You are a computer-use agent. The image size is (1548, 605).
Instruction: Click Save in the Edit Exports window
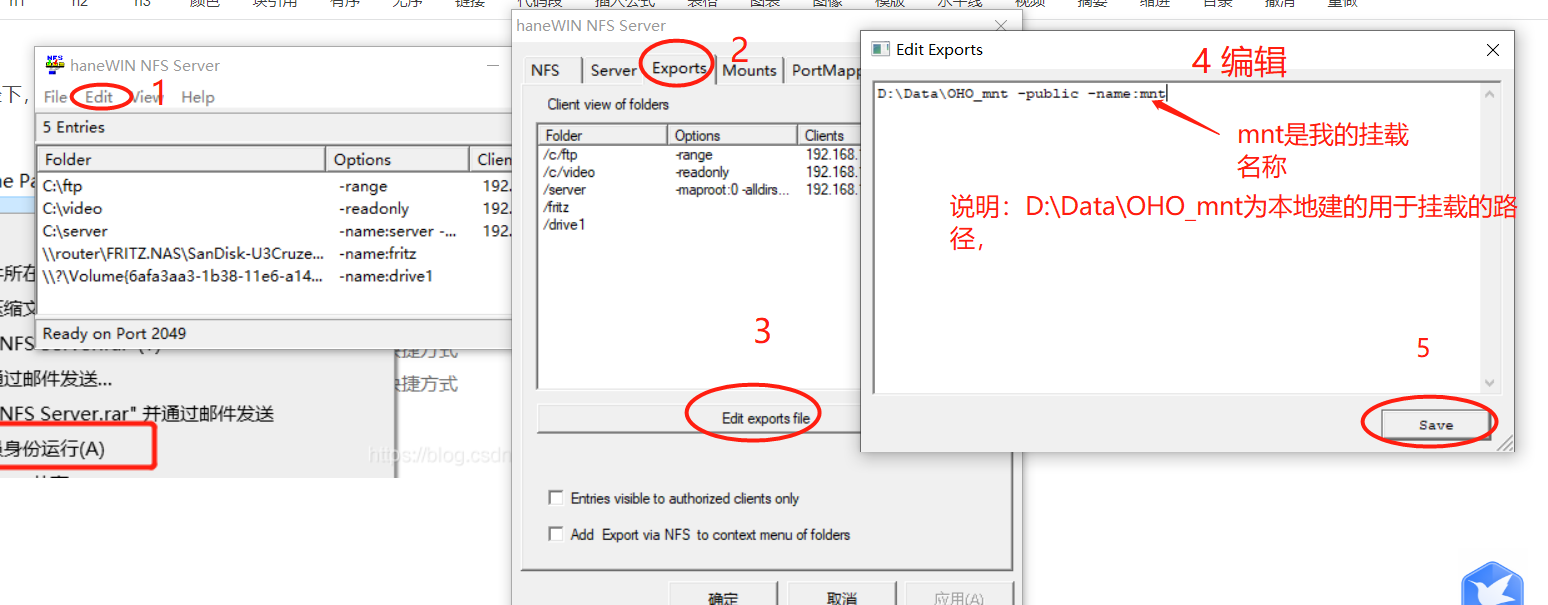tap(1436, 425)
